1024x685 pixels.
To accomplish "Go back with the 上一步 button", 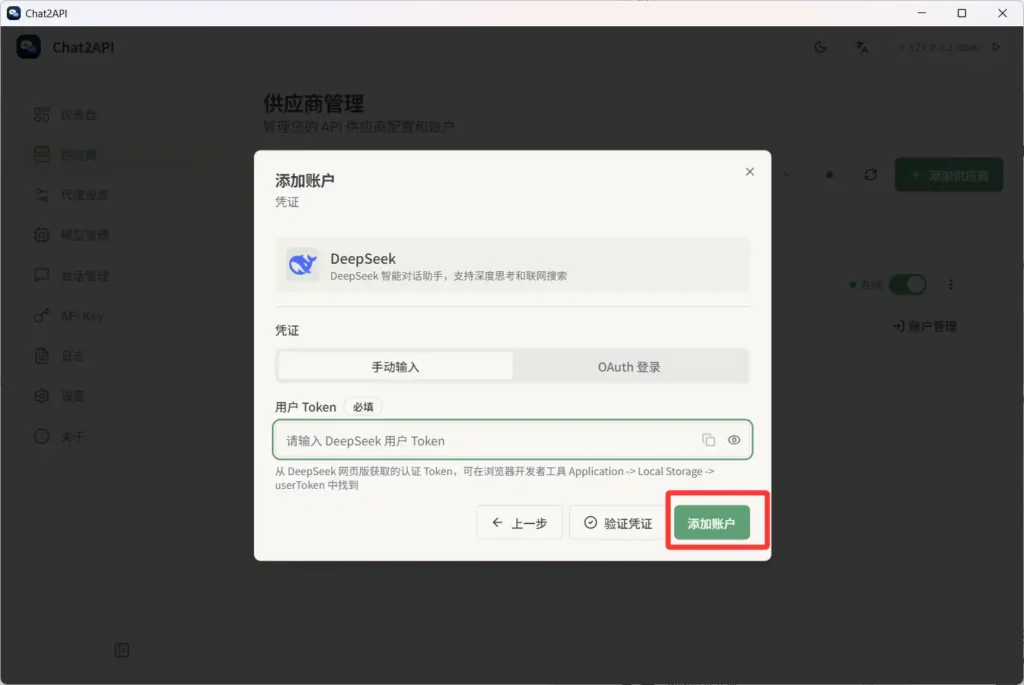I will pos(519,522).
